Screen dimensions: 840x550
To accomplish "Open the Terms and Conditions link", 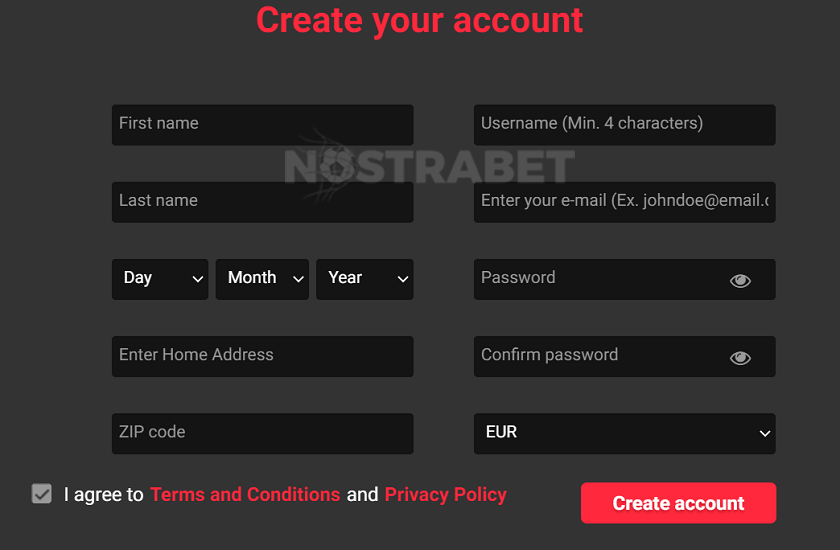I will [x=245, y=494].
